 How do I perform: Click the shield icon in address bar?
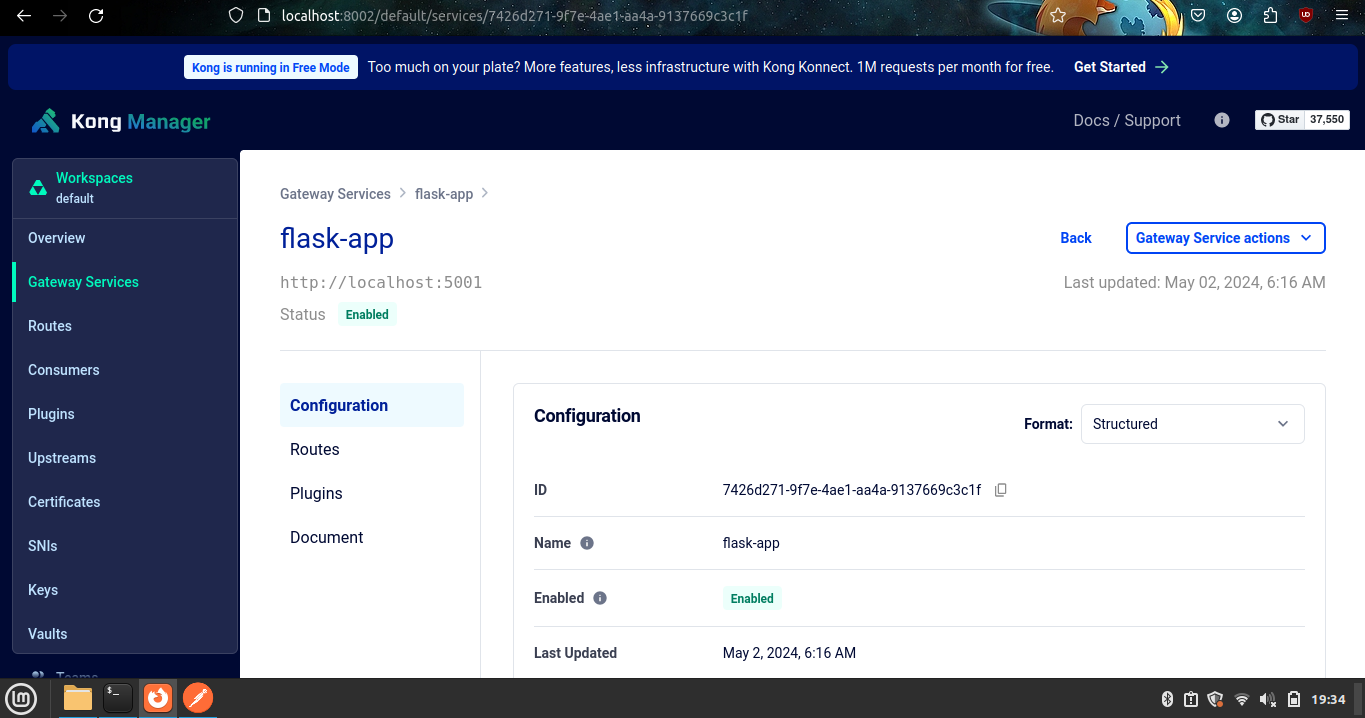(236, 16)
